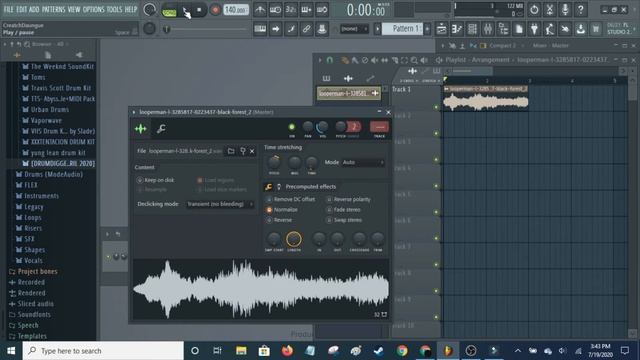Viewport: 640px width, 360px height.
Task: Toggle Reverse polarity option
Action: pyautogui.click(x=349, y=199)
